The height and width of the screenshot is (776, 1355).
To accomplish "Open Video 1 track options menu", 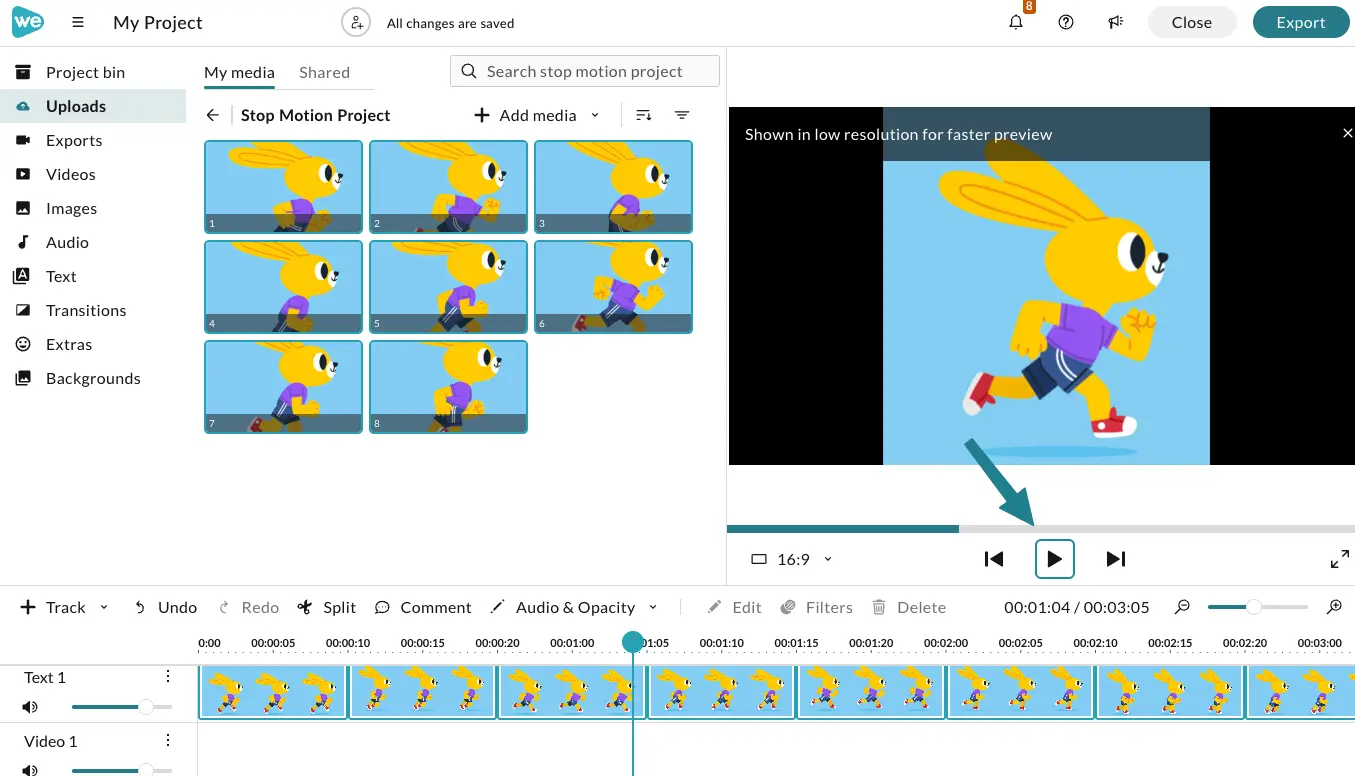I will click(x=168, y=740).
